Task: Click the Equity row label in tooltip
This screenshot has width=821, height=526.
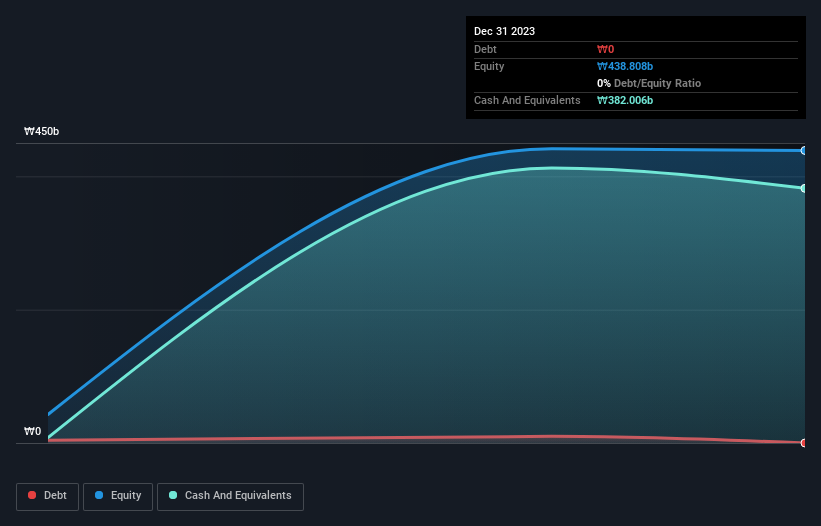Action: pos(489,66)
